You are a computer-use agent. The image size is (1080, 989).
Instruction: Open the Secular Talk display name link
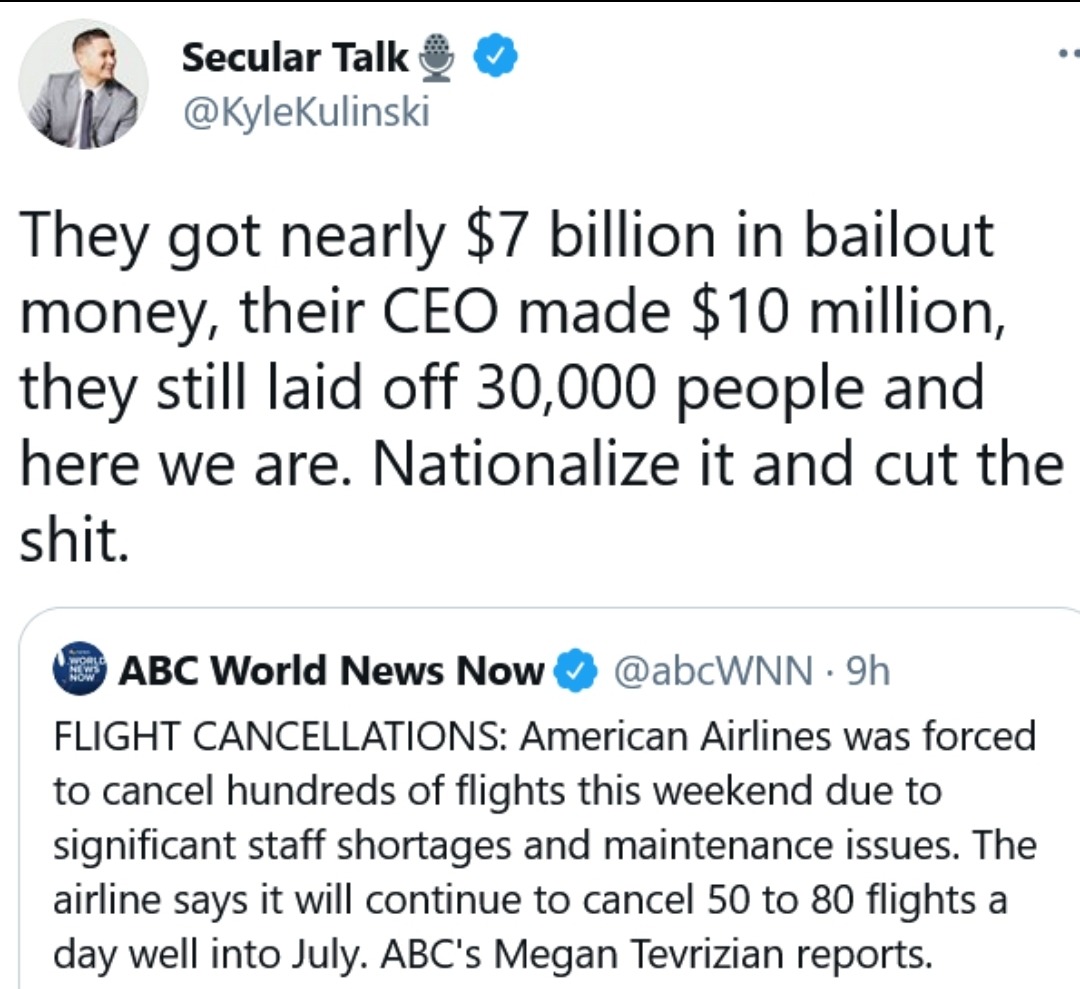(295, 60)
